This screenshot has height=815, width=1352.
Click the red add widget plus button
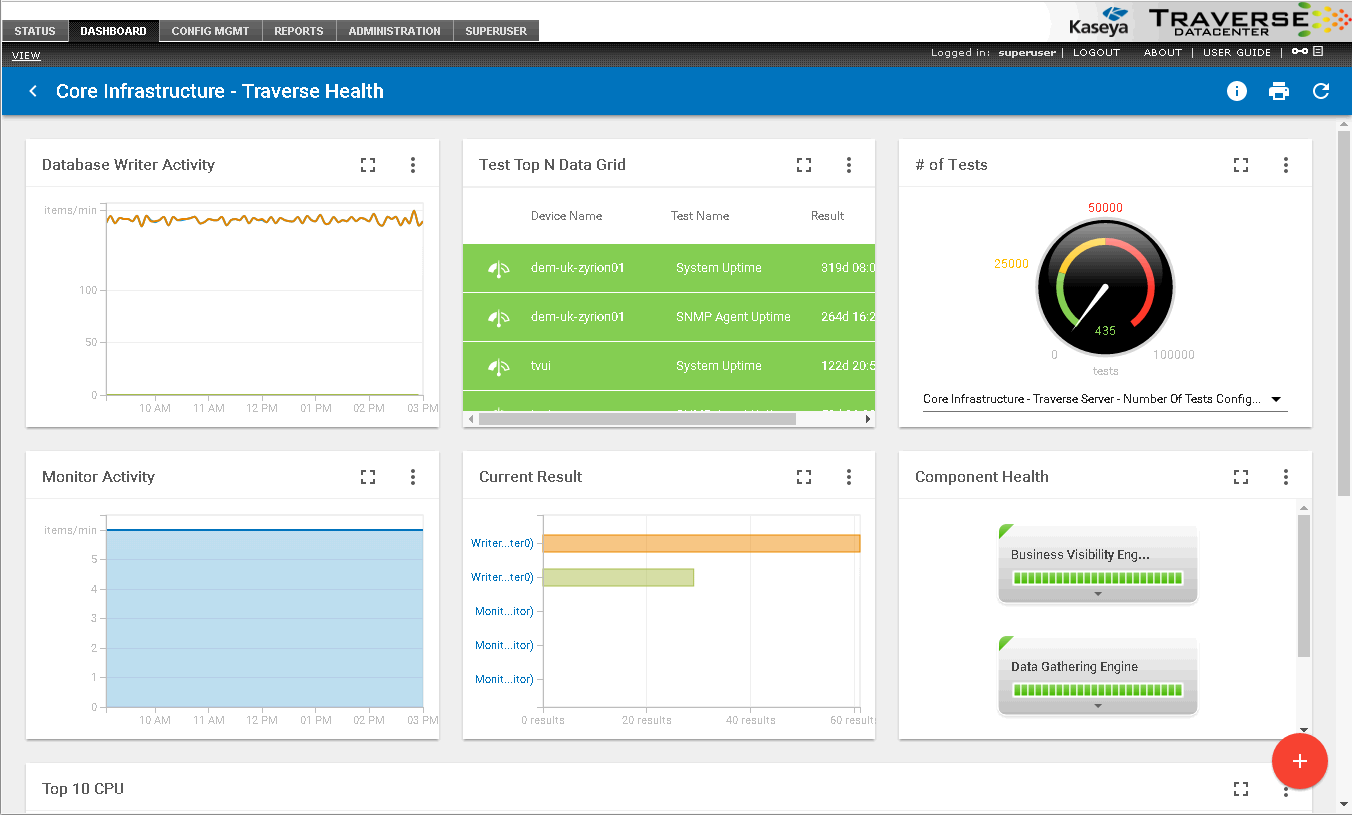[1299, 761]
